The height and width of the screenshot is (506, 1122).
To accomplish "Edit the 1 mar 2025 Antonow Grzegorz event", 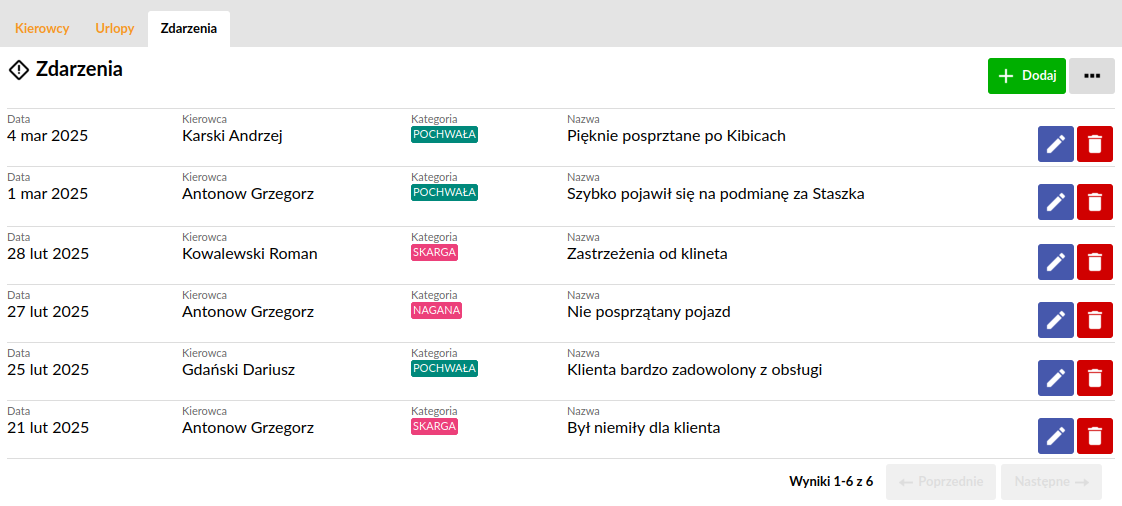I will tap(1055, 203).
